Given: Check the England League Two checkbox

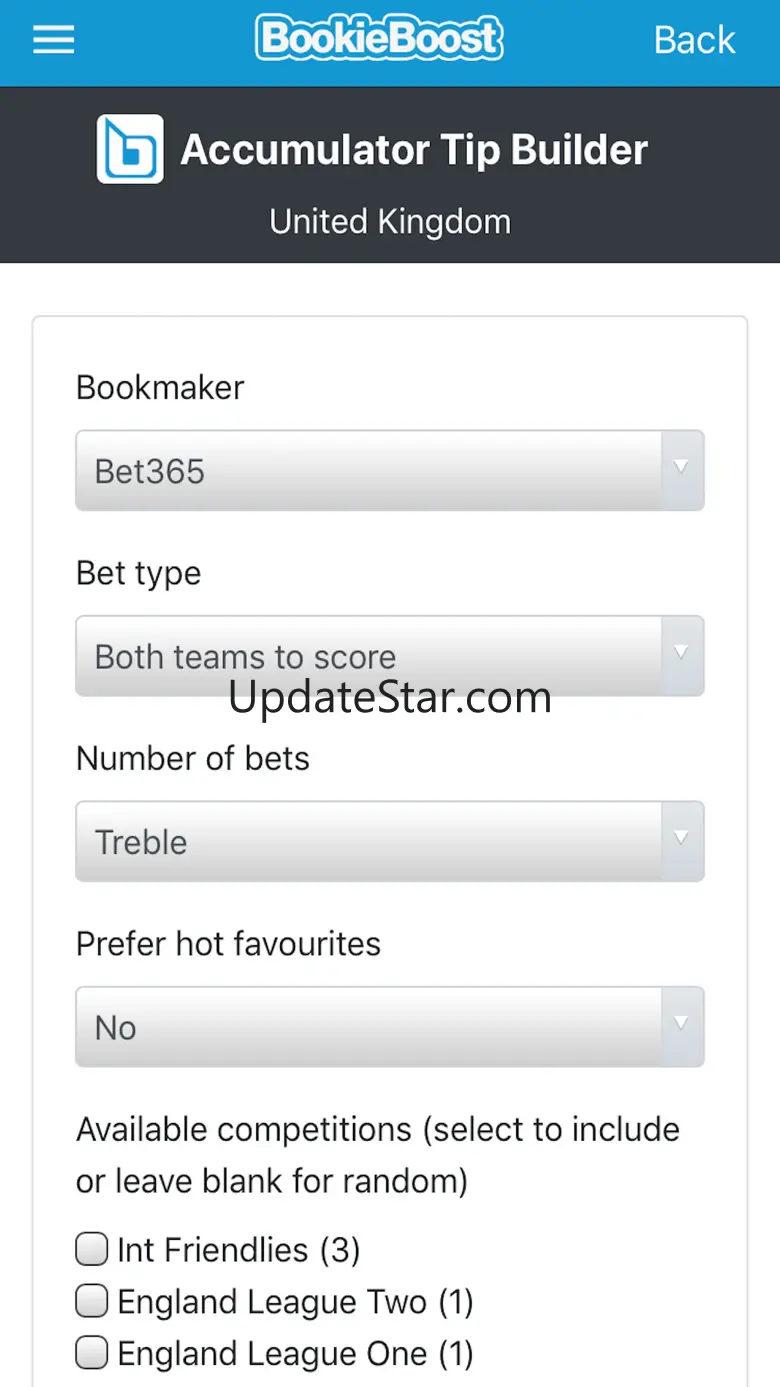Looking at the screenshot, I should click(x=92, y=1301).
